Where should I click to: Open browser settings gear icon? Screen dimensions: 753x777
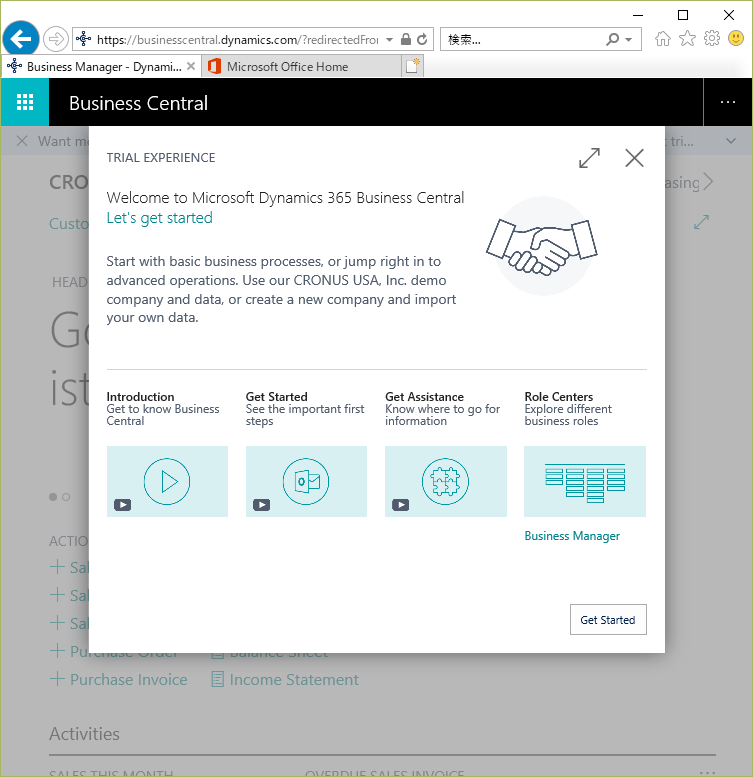click(x=712, y=38)
